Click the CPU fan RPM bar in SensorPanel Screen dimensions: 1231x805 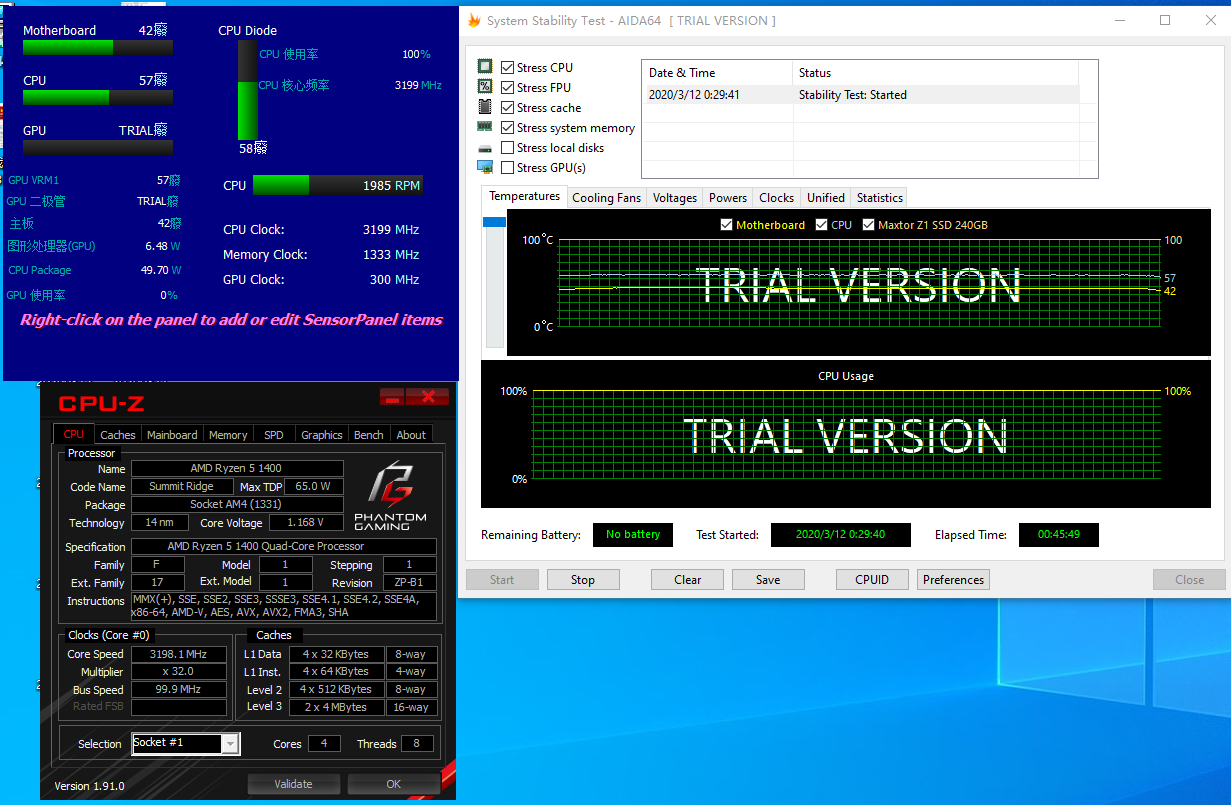coord(338,185)
